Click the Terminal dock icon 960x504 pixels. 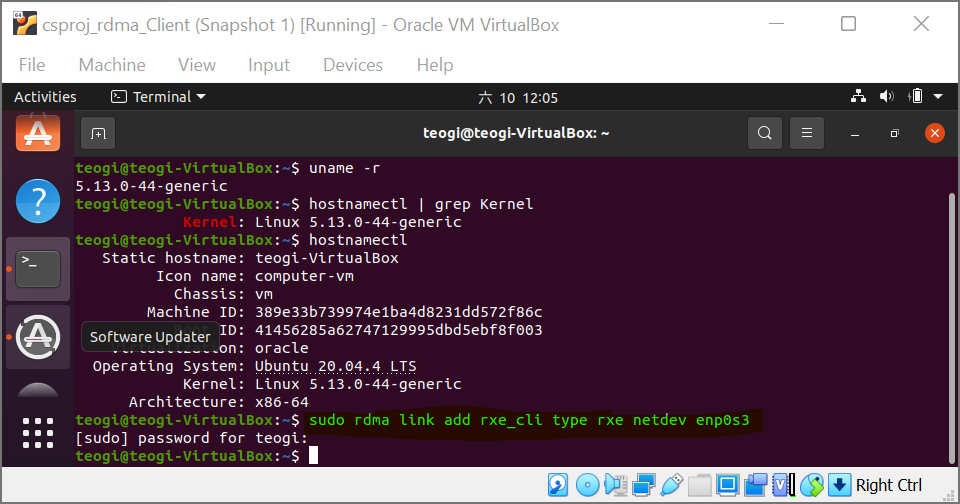(38, 269)
